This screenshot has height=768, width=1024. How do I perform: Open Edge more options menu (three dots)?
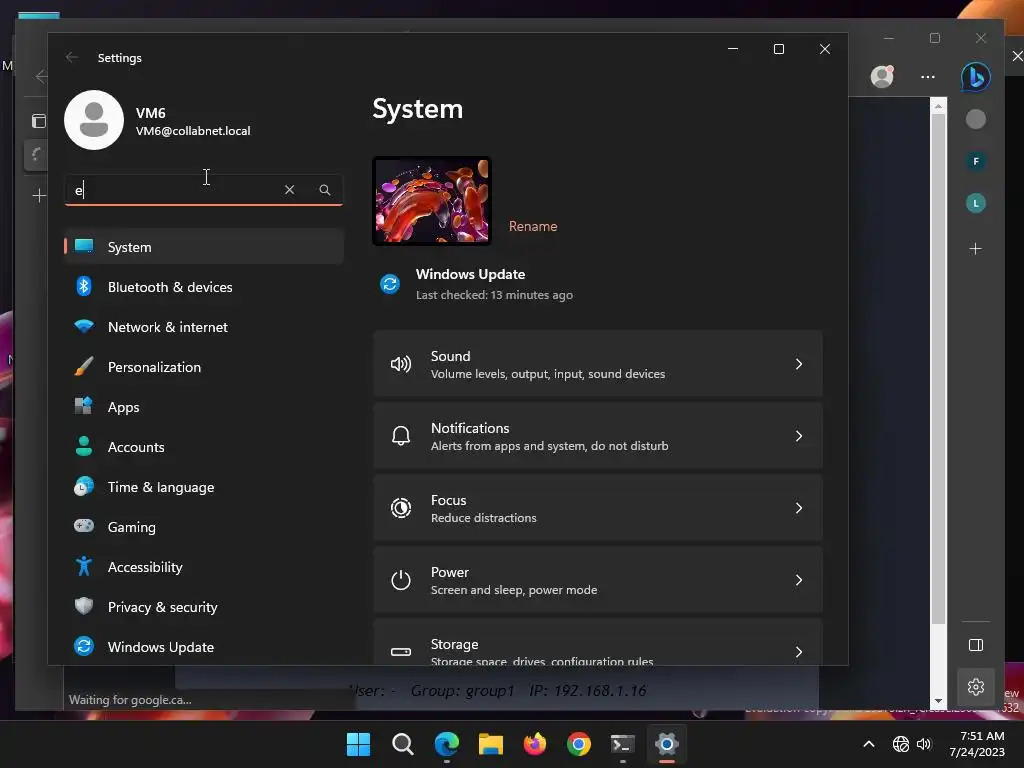click(927, 76)
